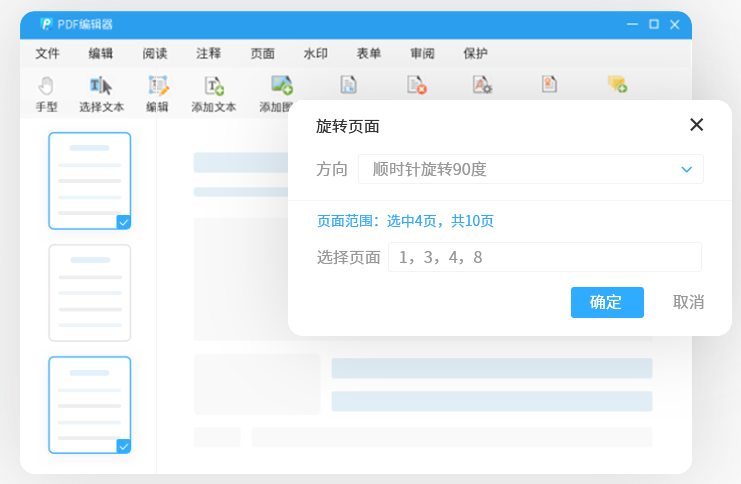Open the 注释 menu

coord(208,53)
